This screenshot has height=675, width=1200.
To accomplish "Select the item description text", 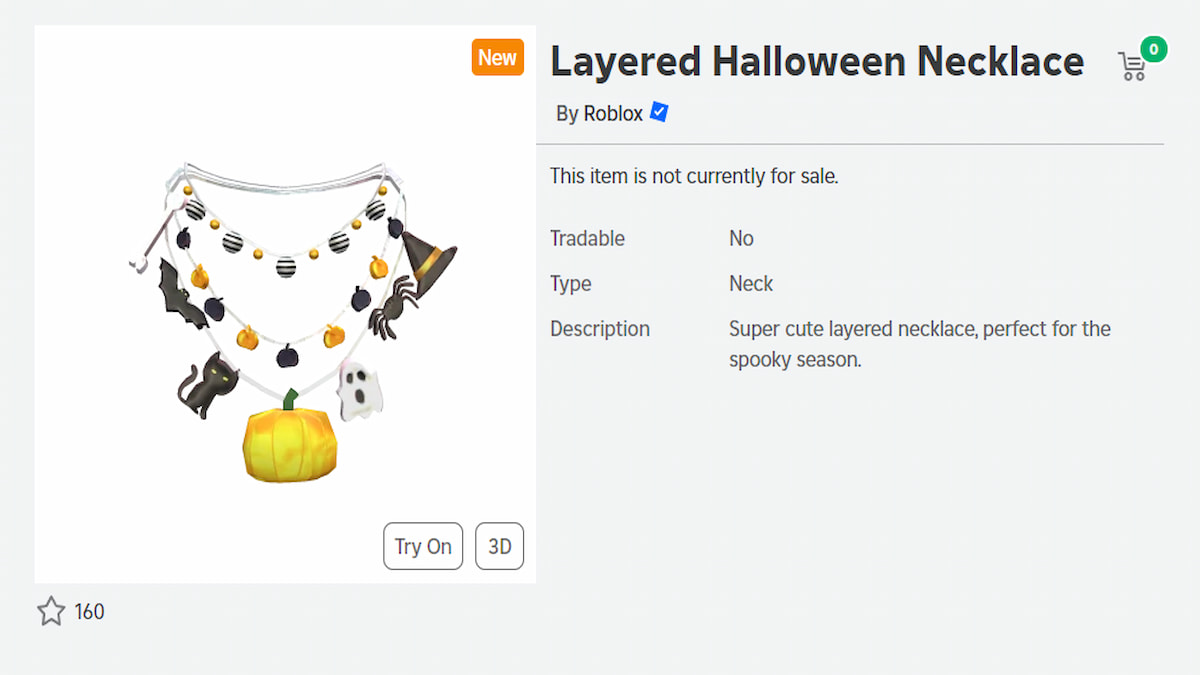I will tap(919, 343).
